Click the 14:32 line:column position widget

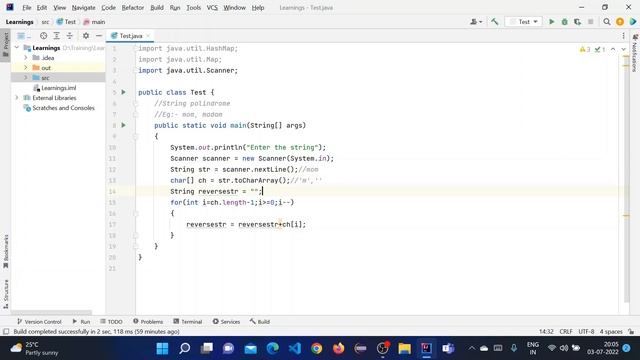[x=546, y=331]
